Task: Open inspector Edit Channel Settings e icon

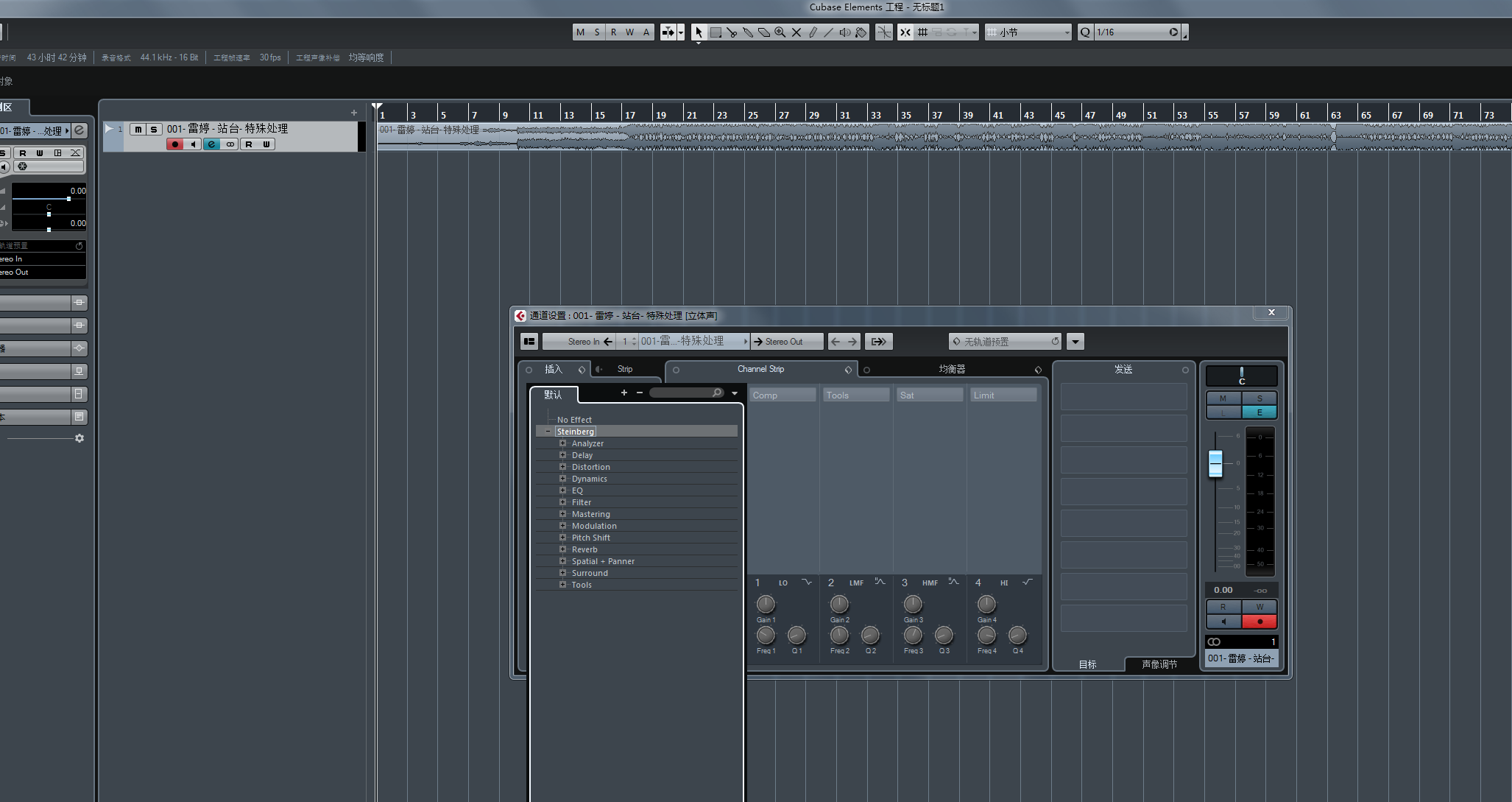Action: (80, 130)
